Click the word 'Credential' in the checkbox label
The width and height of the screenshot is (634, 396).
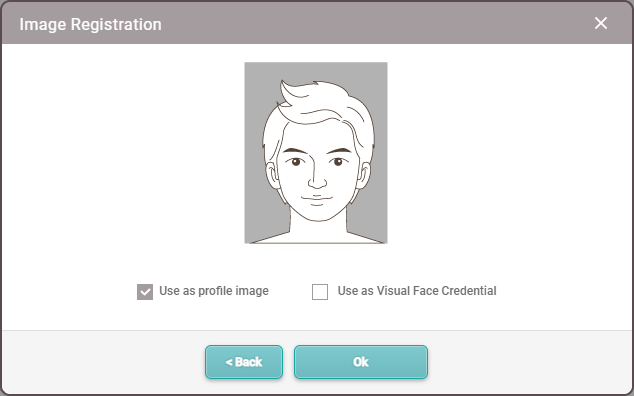coord(469,291)
